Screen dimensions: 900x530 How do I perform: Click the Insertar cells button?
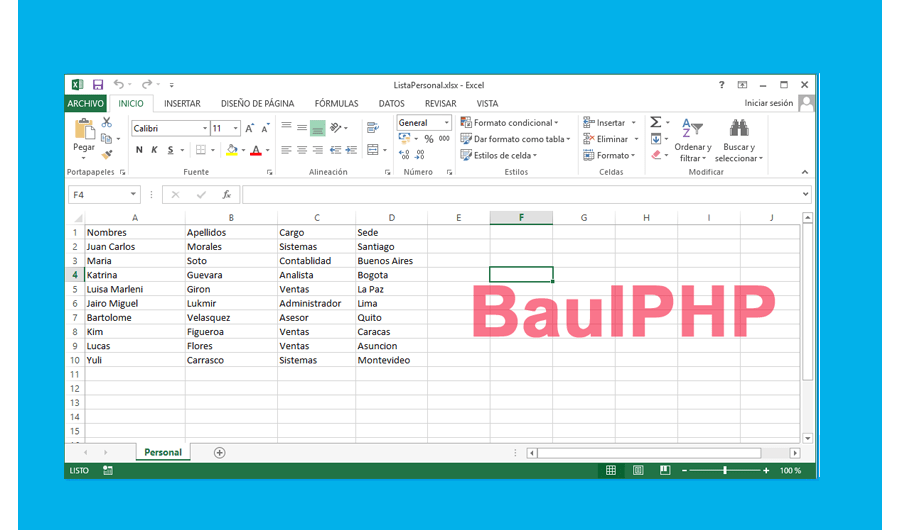(x=610, y=123)
